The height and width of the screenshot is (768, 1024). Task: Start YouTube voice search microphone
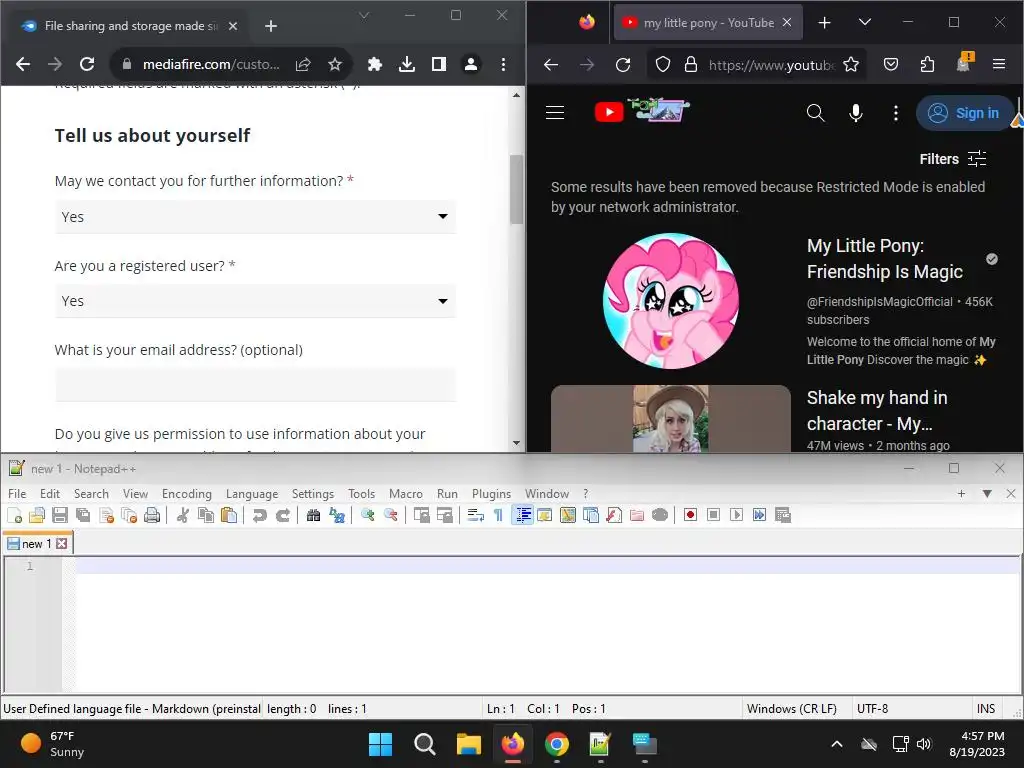[856, 112]
